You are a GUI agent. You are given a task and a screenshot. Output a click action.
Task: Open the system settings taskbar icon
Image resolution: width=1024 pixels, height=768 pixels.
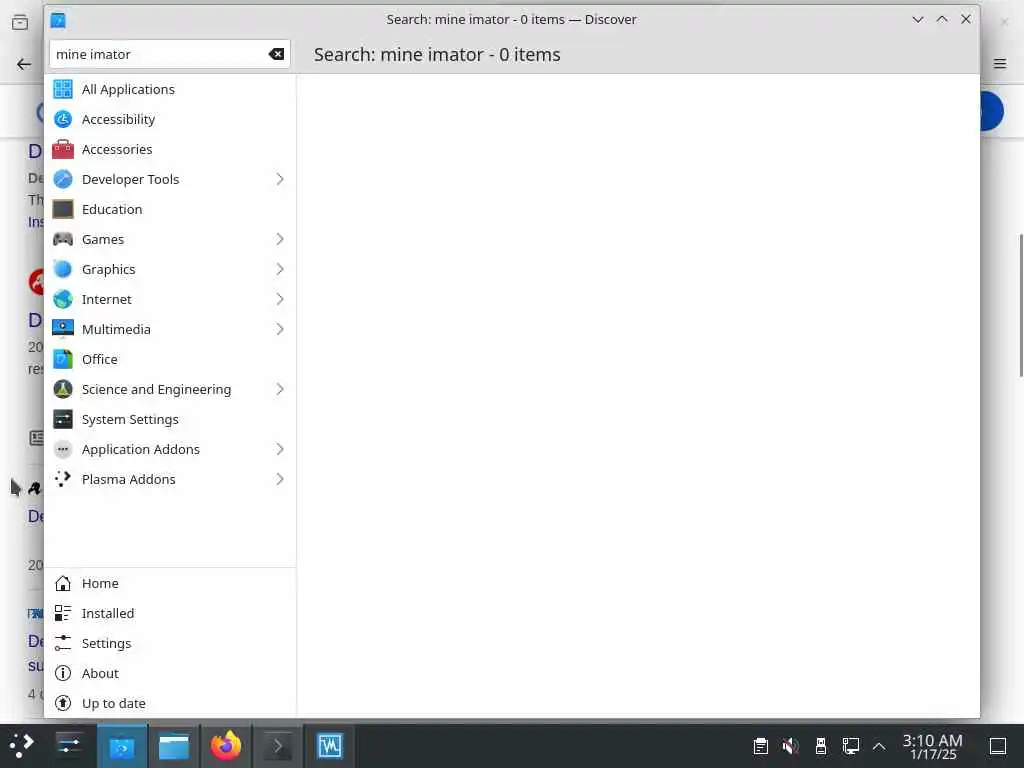point(69,746)
